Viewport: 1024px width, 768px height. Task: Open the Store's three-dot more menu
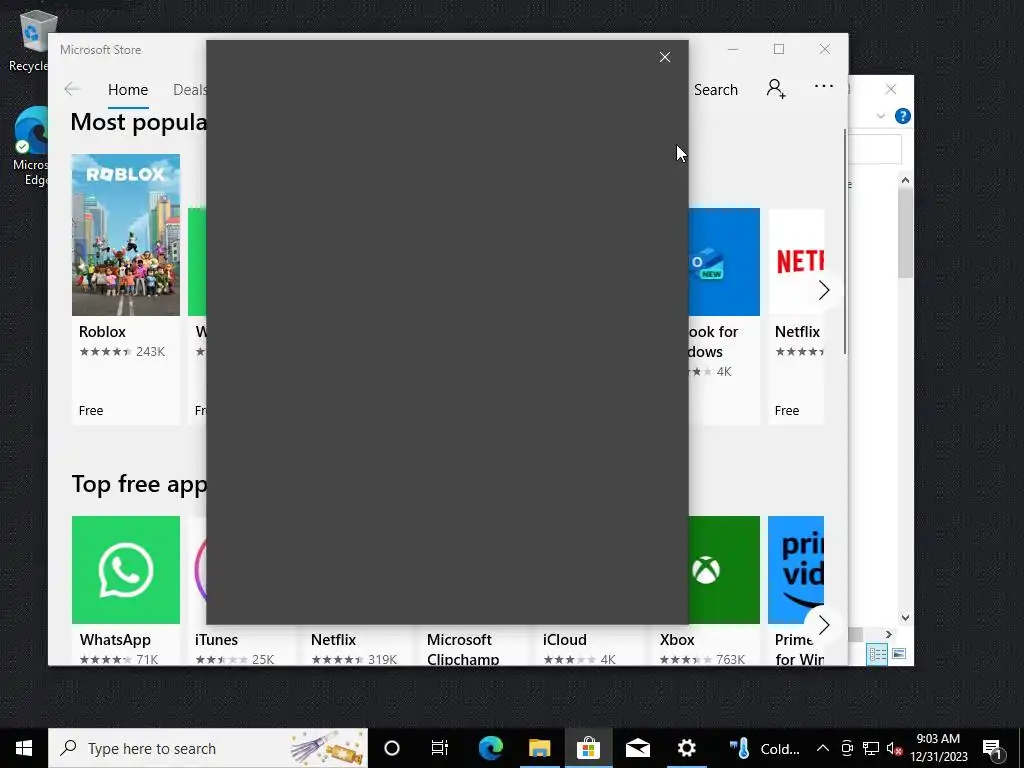click(x=824, y=86)
